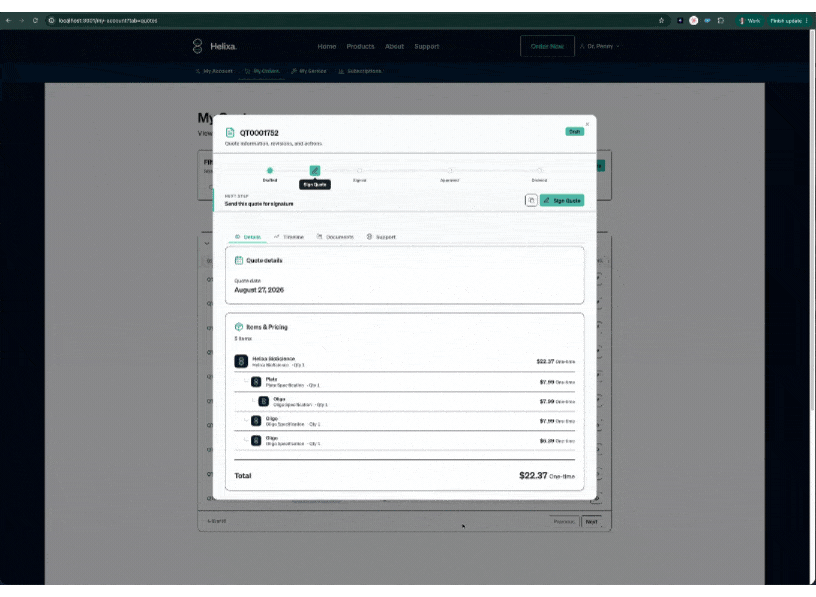Click the Helixa logo in the site header
This screenshot has height=597, width=816.
[214, 46]
